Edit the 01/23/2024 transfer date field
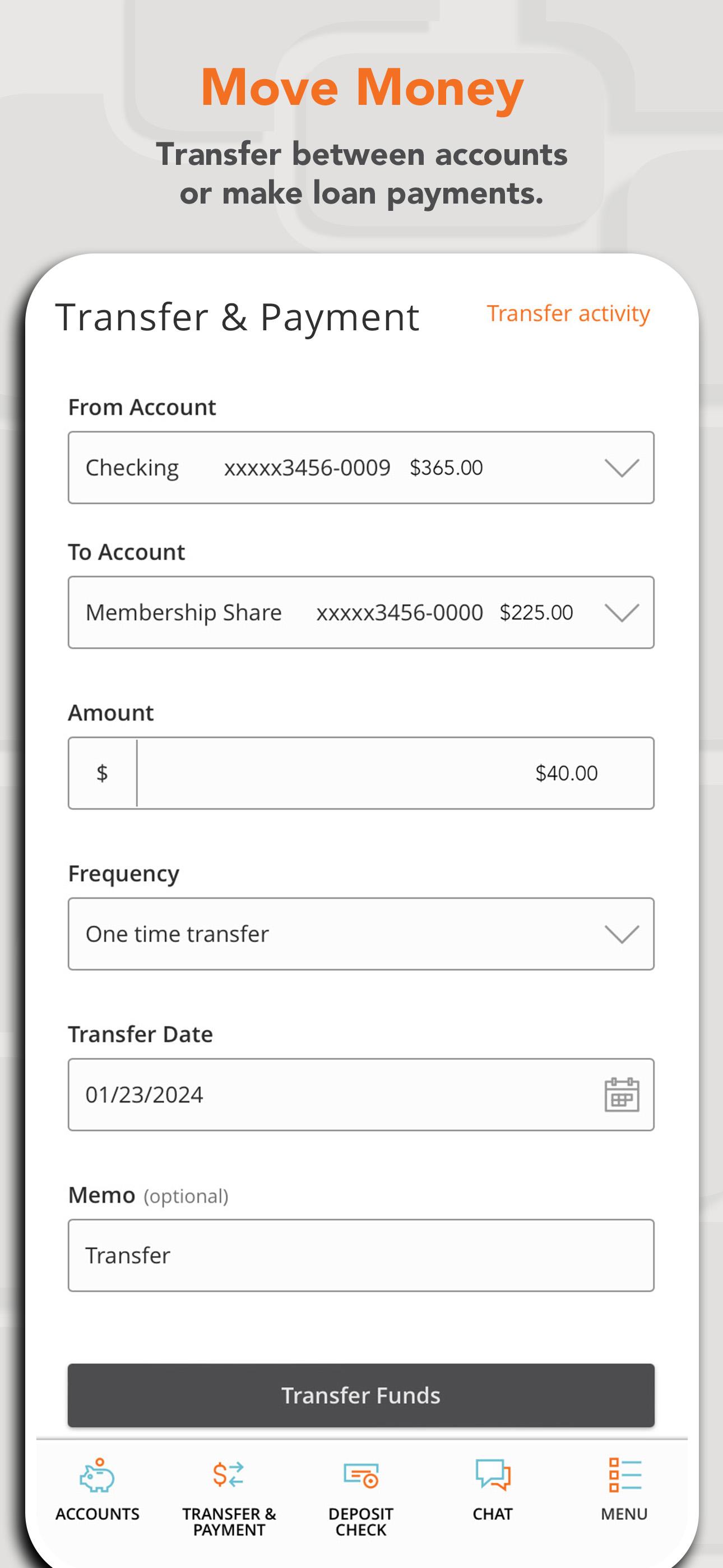Screen dimensions: 723x1568 pyautogui.click(x=361, y=1095)
